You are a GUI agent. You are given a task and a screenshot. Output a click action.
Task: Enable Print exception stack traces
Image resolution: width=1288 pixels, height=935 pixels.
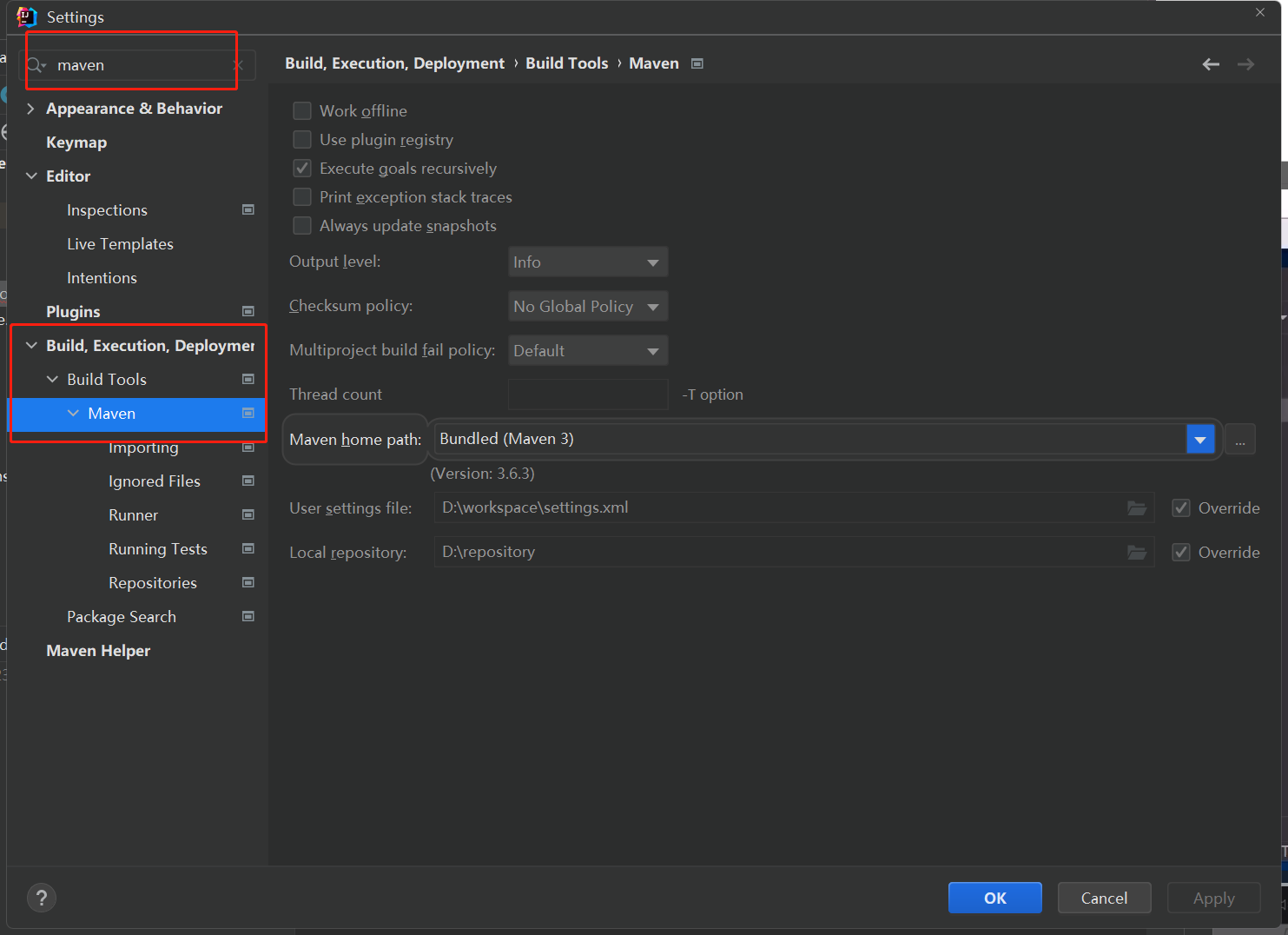(x=302, y=197)
